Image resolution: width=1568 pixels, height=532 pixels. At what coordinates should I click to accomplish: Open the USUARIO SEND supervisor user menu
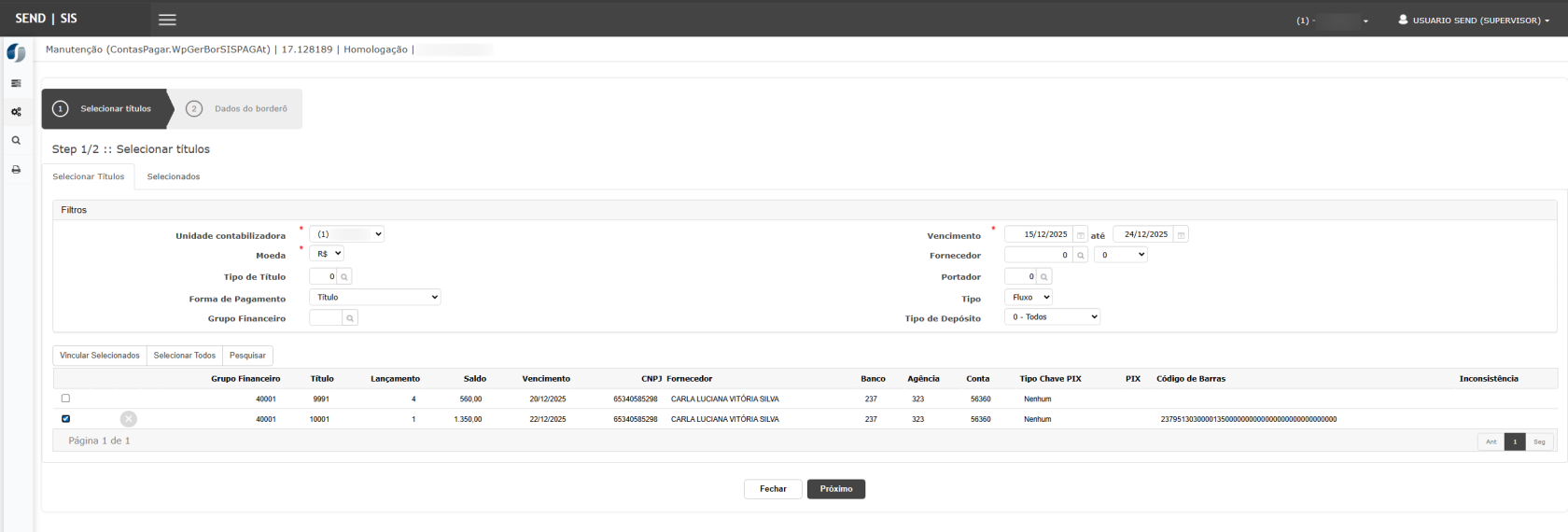click(1474, 20)
